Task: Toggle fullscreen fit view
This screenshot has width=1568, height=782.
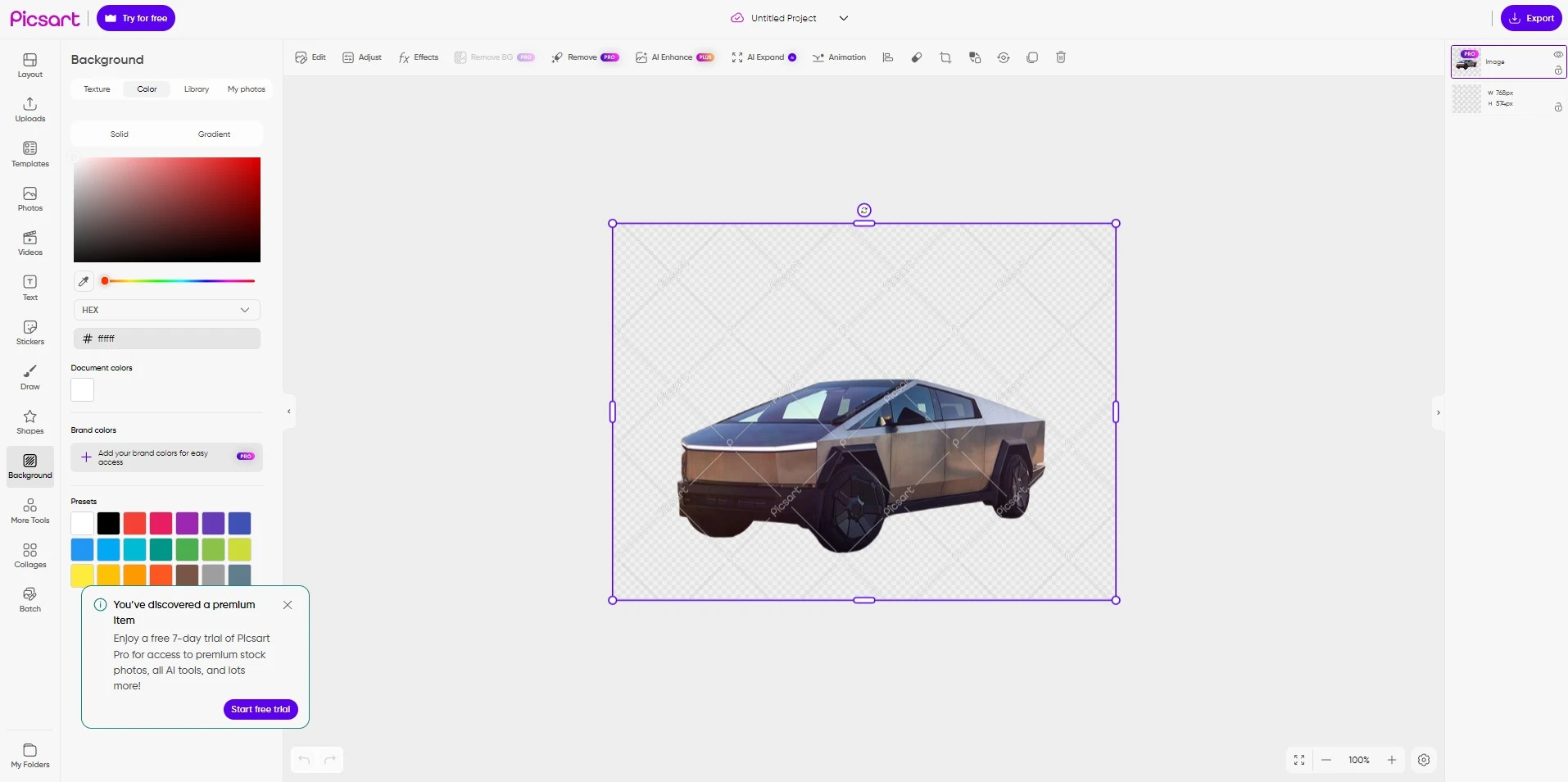Action: pyautogui.click(x=1299, y=760)
